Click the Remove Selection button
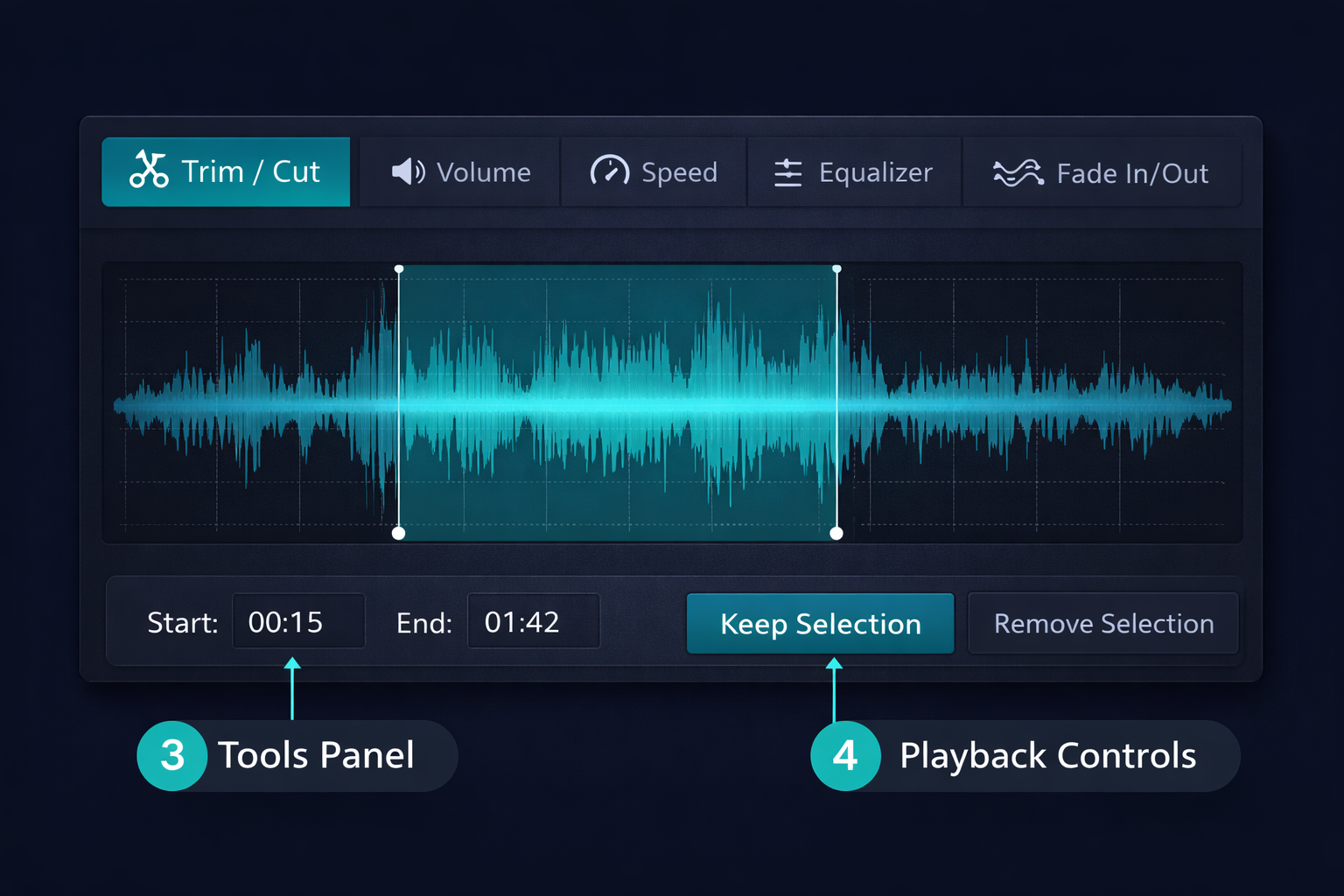Screen dimensions: 1344x896 (x=1102, y=623)
